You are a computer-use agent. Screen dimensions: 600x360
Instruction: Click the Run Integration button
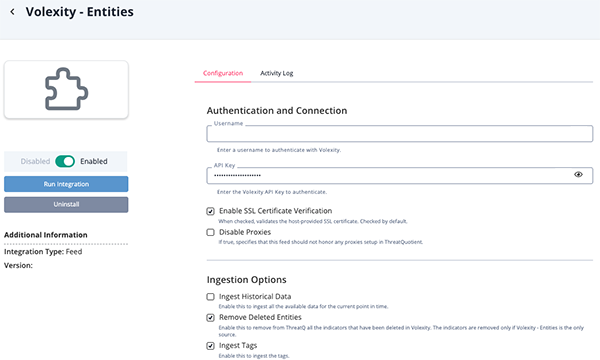tap(66, 184)
